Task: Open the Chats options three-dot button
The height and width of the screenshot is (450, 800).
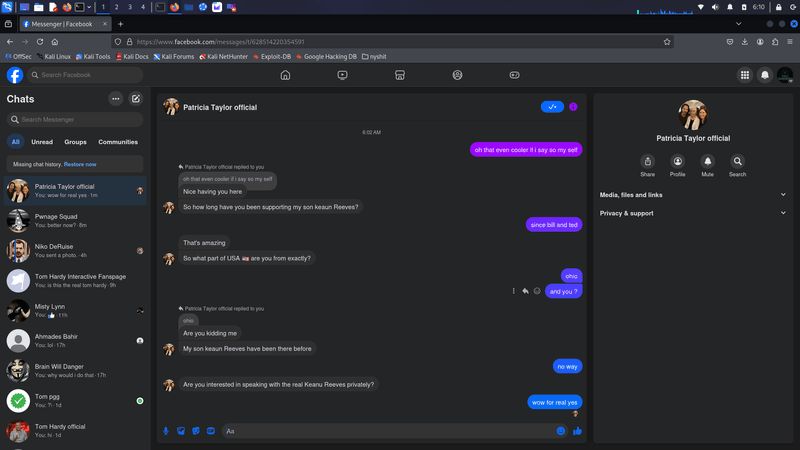Action: click(x=116, y=99)
